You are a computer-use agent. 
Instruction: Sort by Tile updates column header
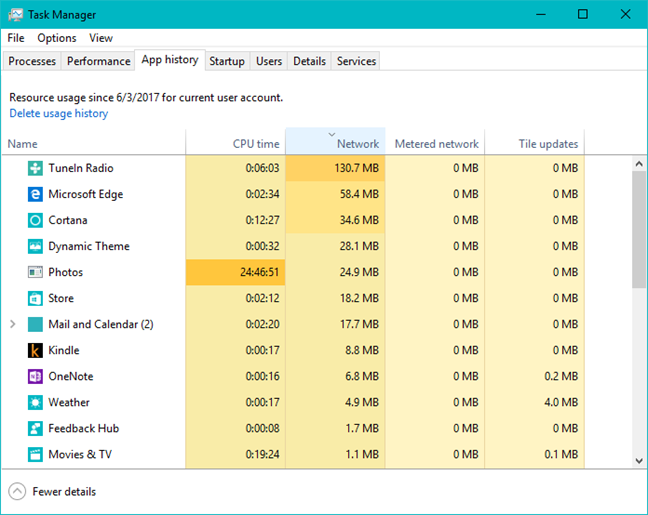[x=534, y=142]
